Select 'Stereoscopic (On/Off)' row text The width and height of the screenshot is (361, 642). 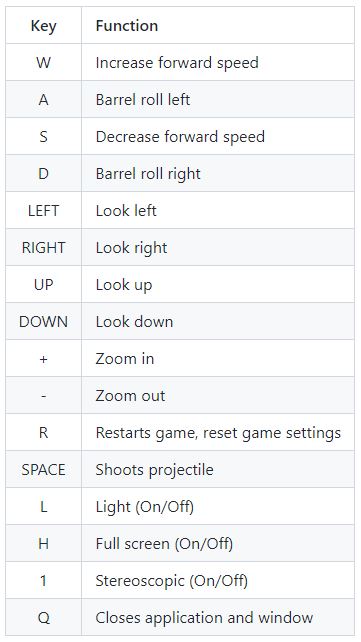pyautogui.click(x=171, y=581)
